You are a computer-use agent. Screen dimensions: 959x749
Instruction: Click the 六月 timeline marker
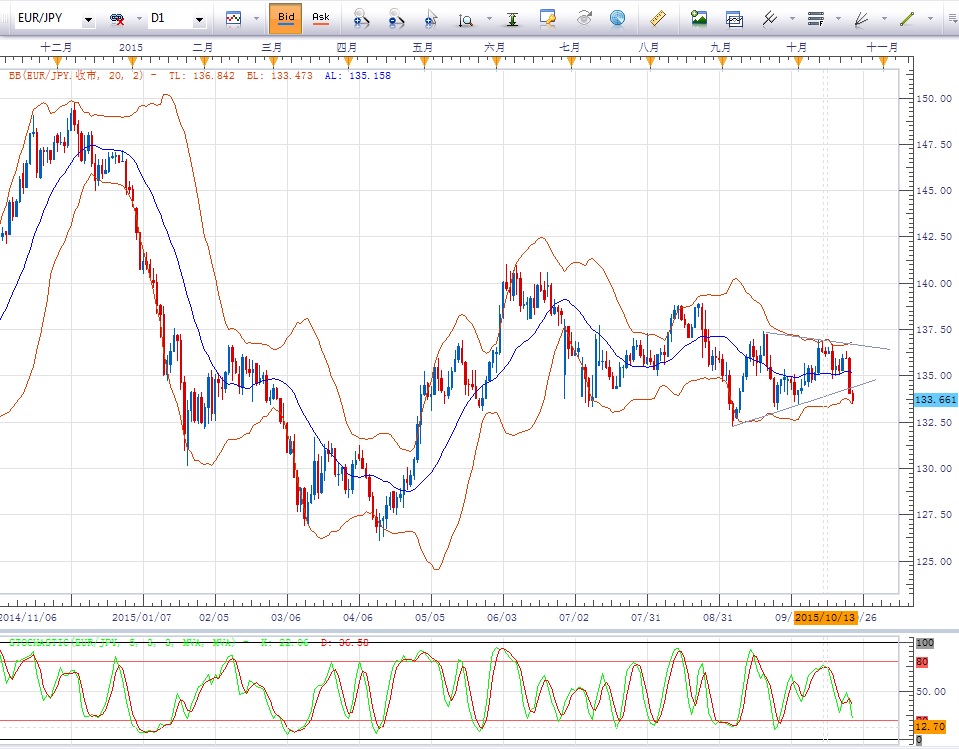click(494, 47)
